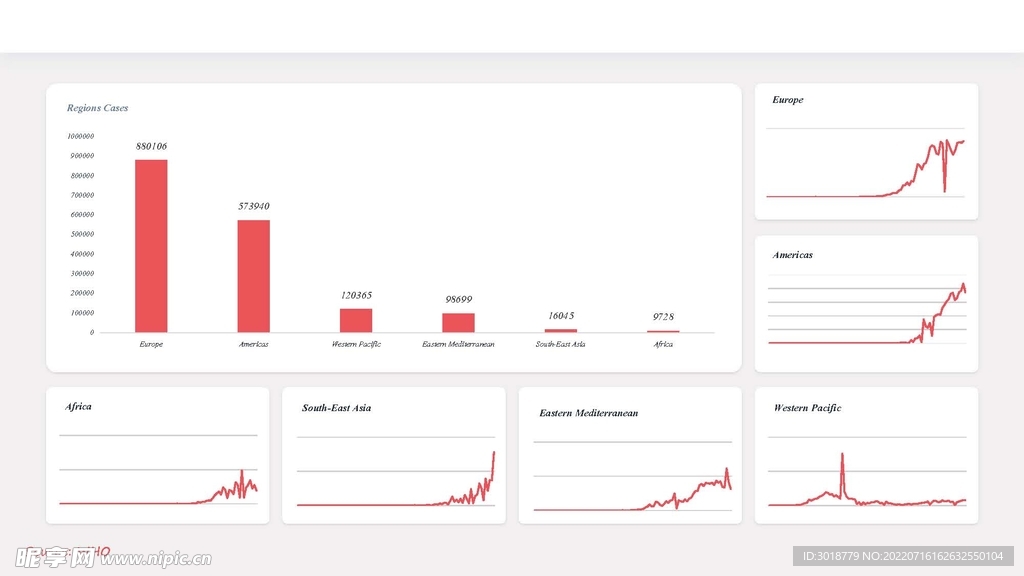Click the 573940 data label
Viewport: 1024px width, 576px height.
(x=253, y=206)
